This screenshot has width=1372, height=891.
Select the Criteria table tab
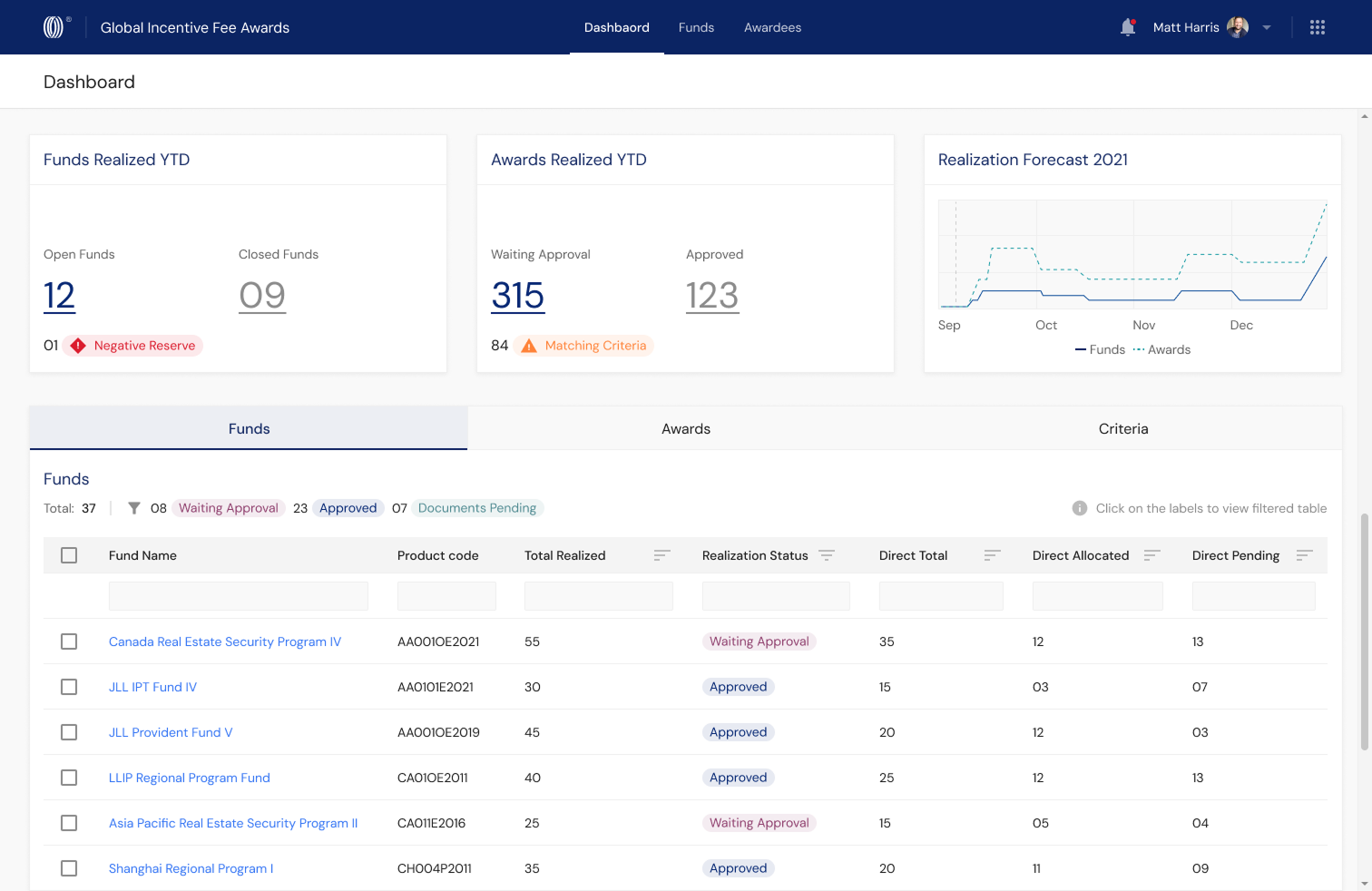tap(1123, 428)
